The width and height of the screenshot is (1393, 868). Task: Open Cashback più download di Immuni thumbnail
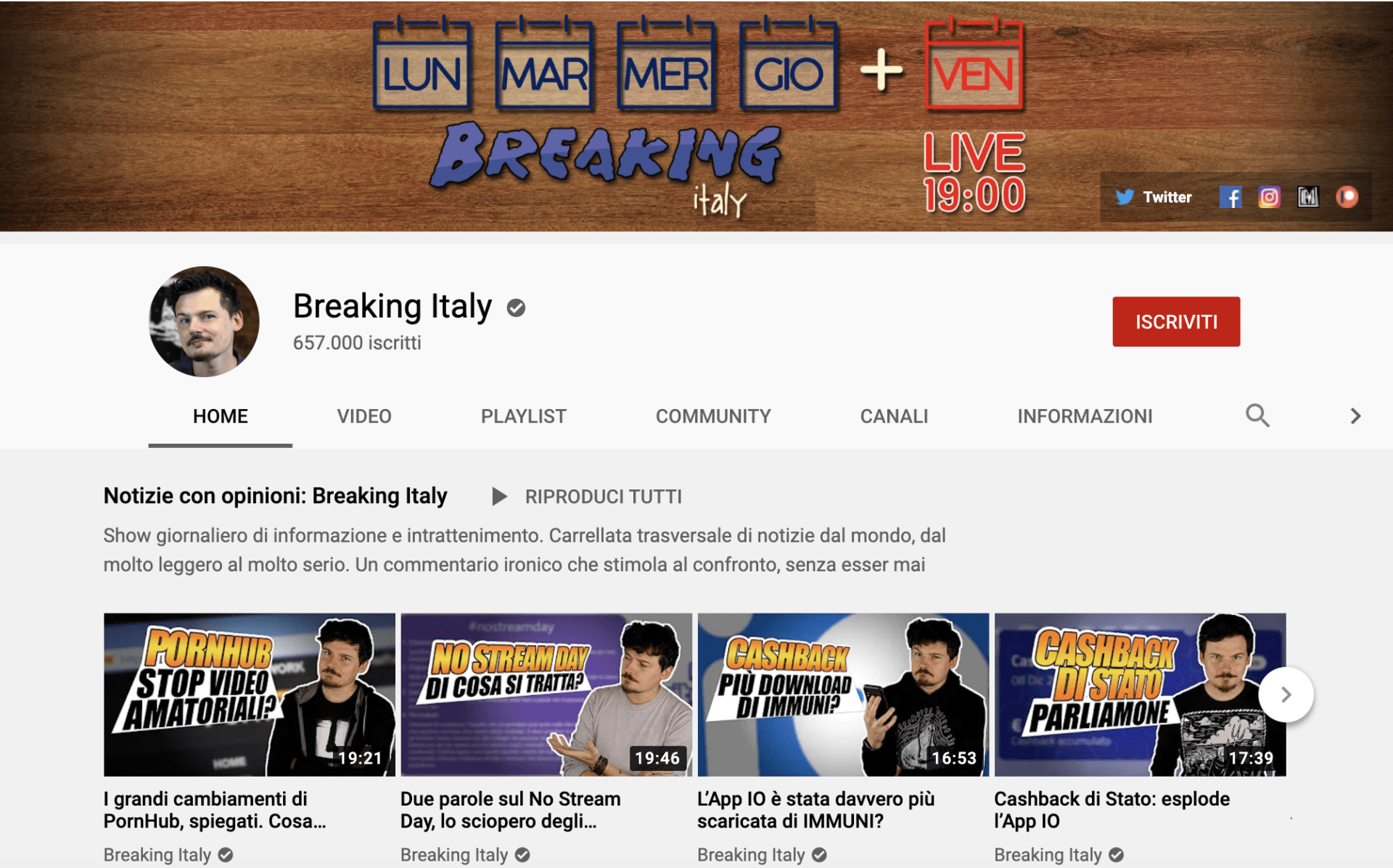[843, 695]
